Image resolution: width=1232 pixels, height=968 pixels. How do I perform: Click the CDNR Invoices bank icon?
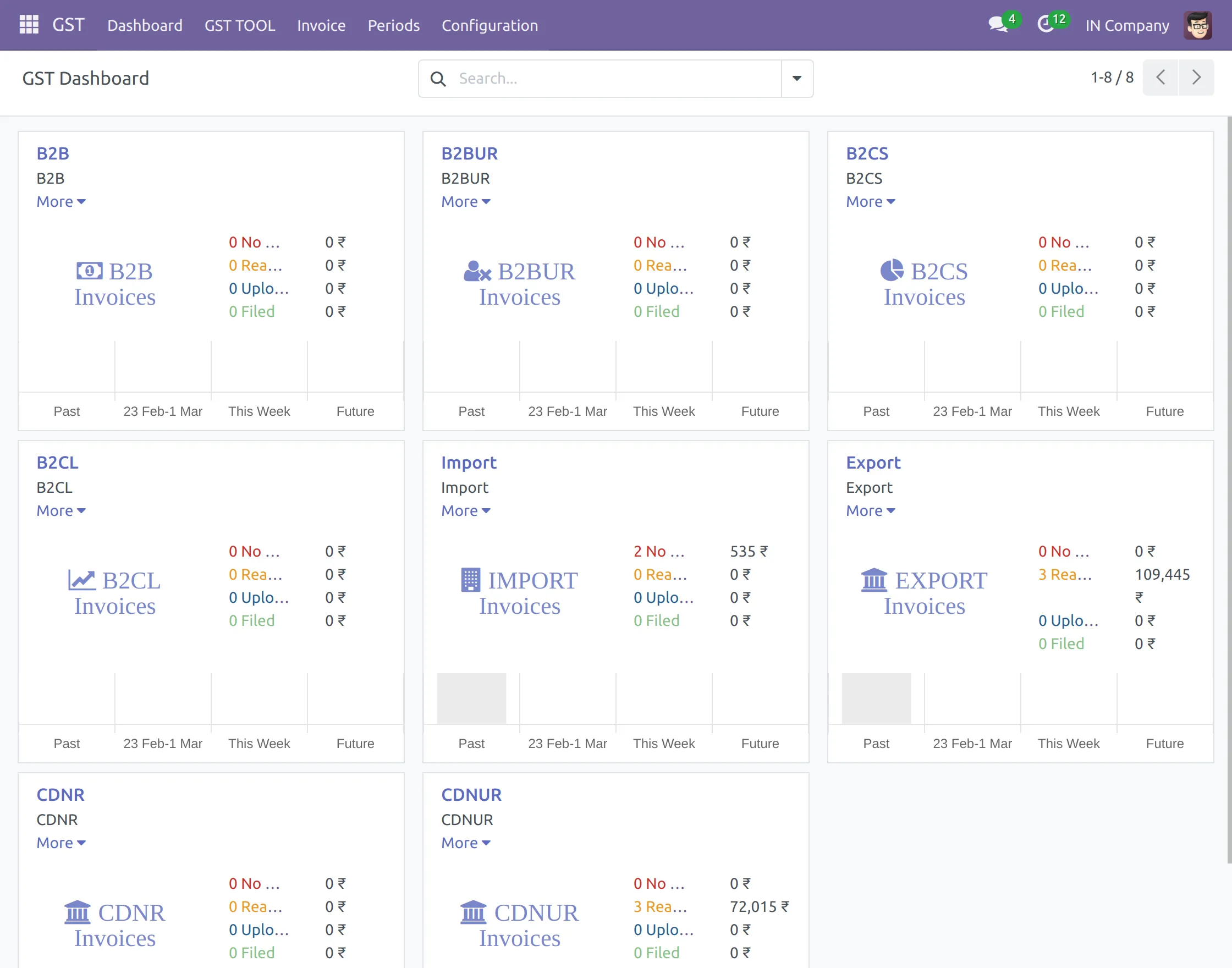[x=78, y=912]
